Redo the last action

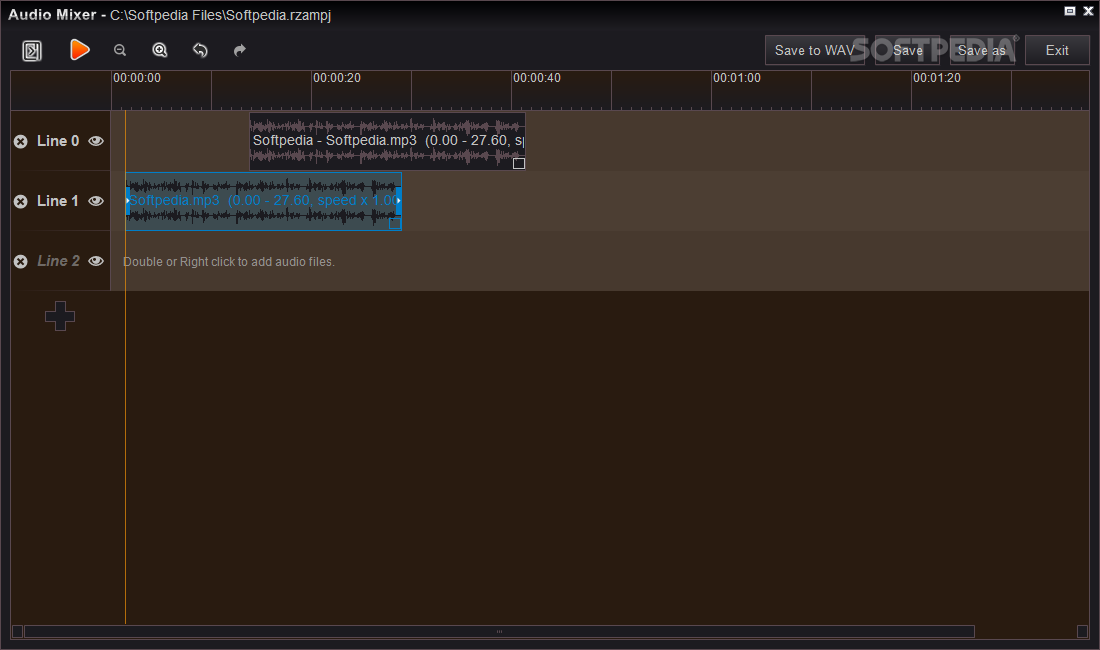pyautogui.click(x=240, y=50)
